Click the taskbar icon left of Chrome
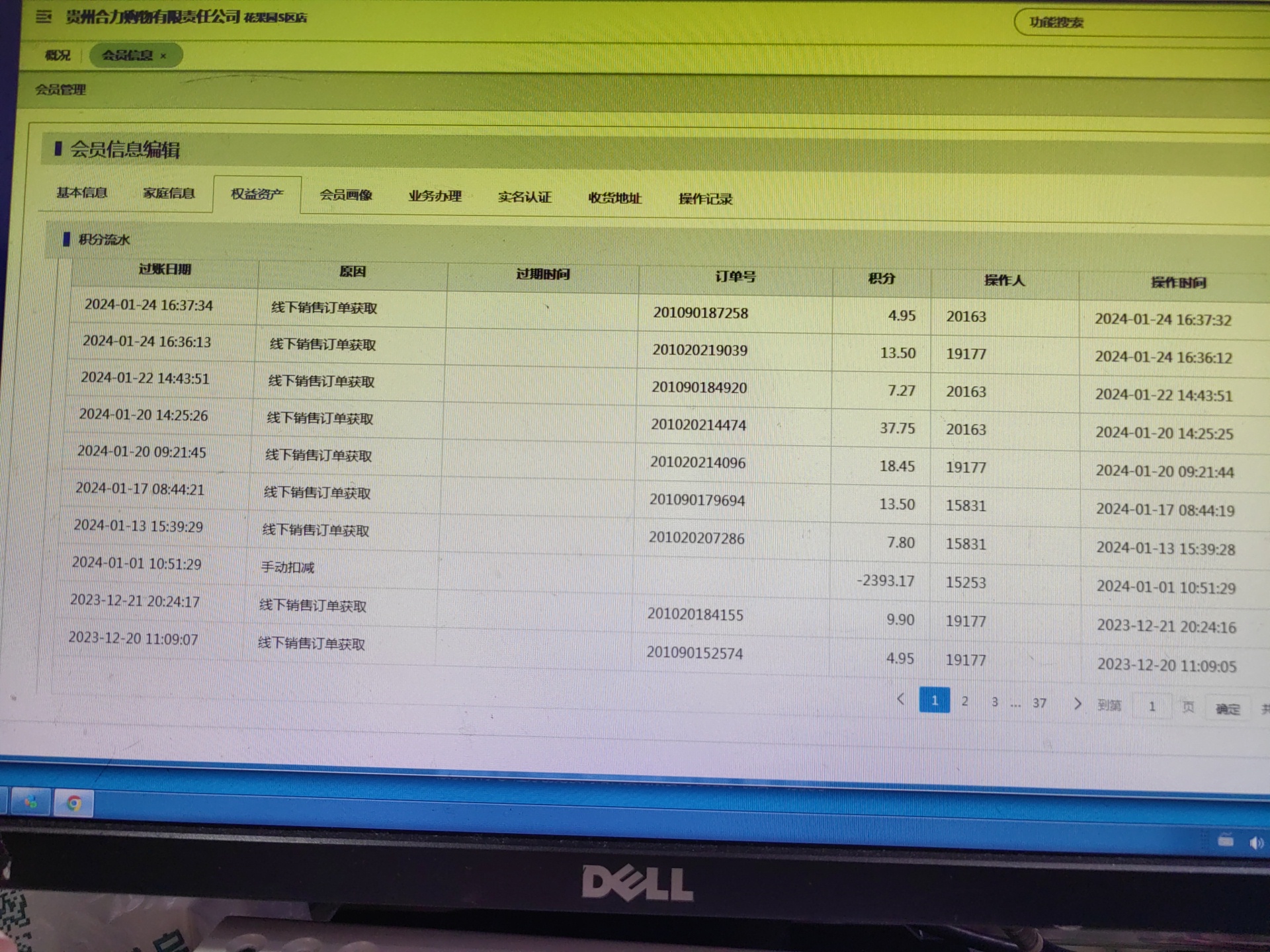 [30, 803]
